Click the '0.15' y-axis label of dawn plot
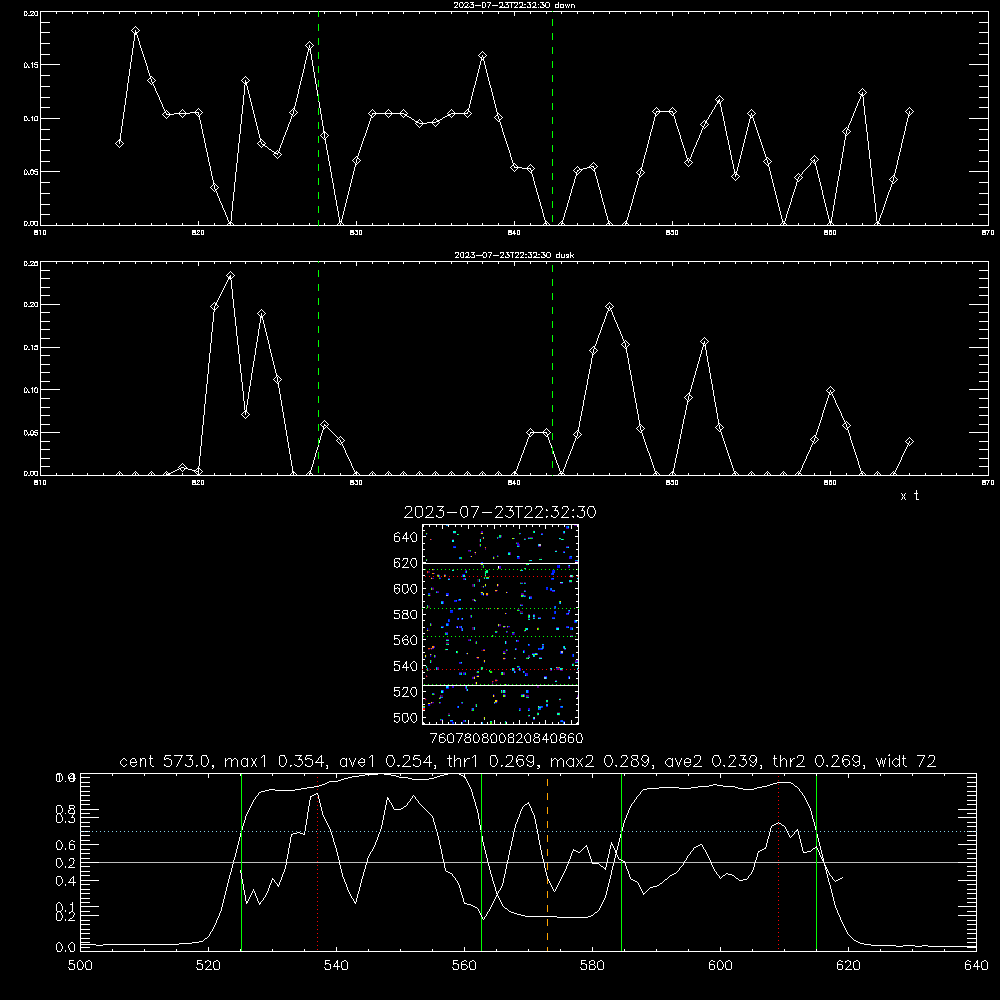 click(x=31, y=65)
